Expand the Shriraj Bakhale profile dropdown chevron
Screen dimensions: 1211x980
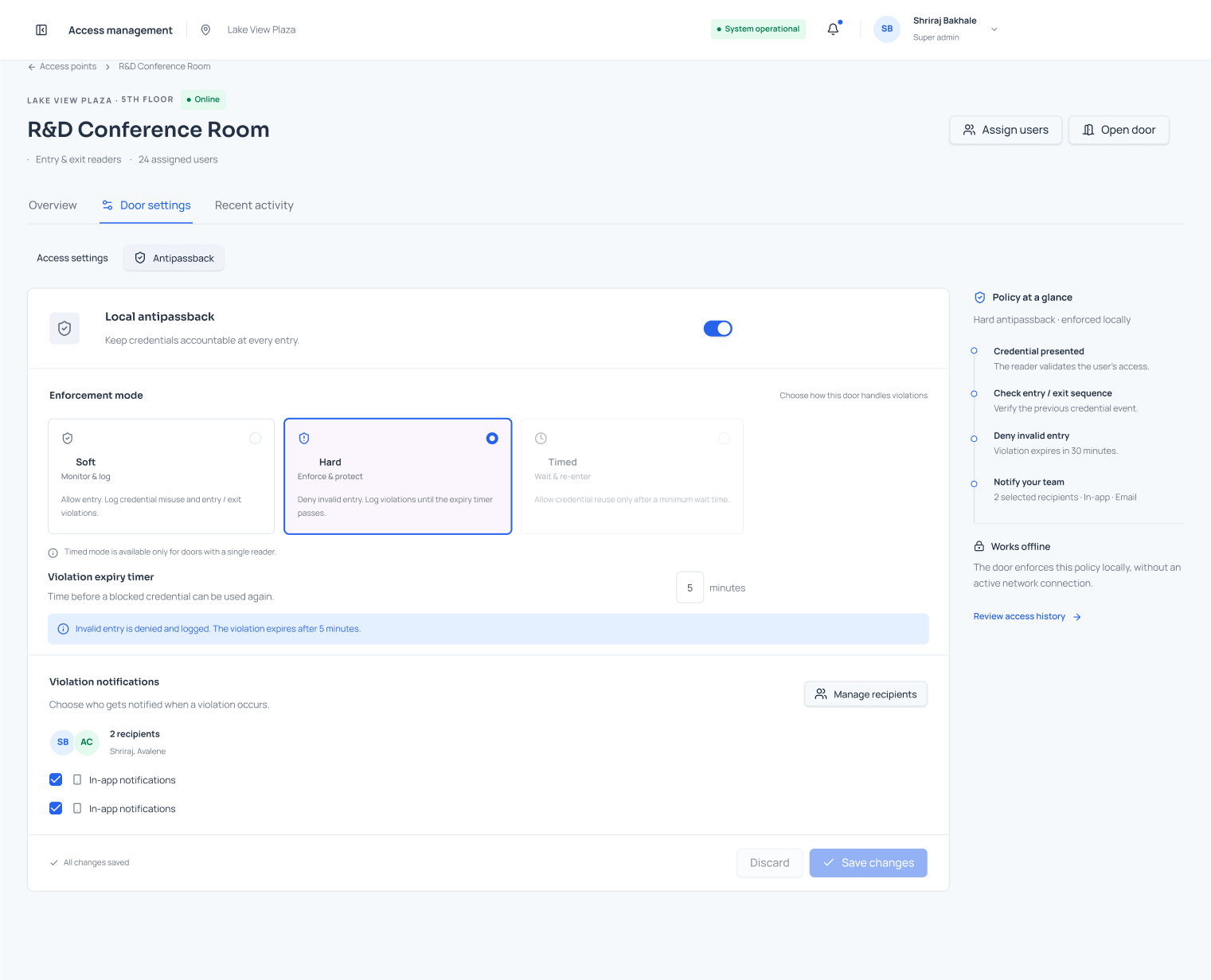click(x=994, y=29)
